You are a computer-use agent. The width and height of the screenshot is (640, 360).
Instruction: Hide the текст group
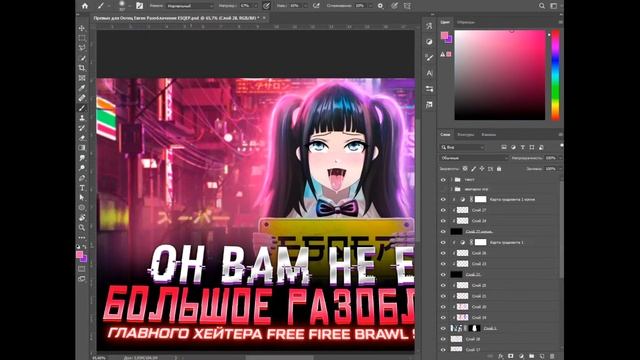(443, 180)
